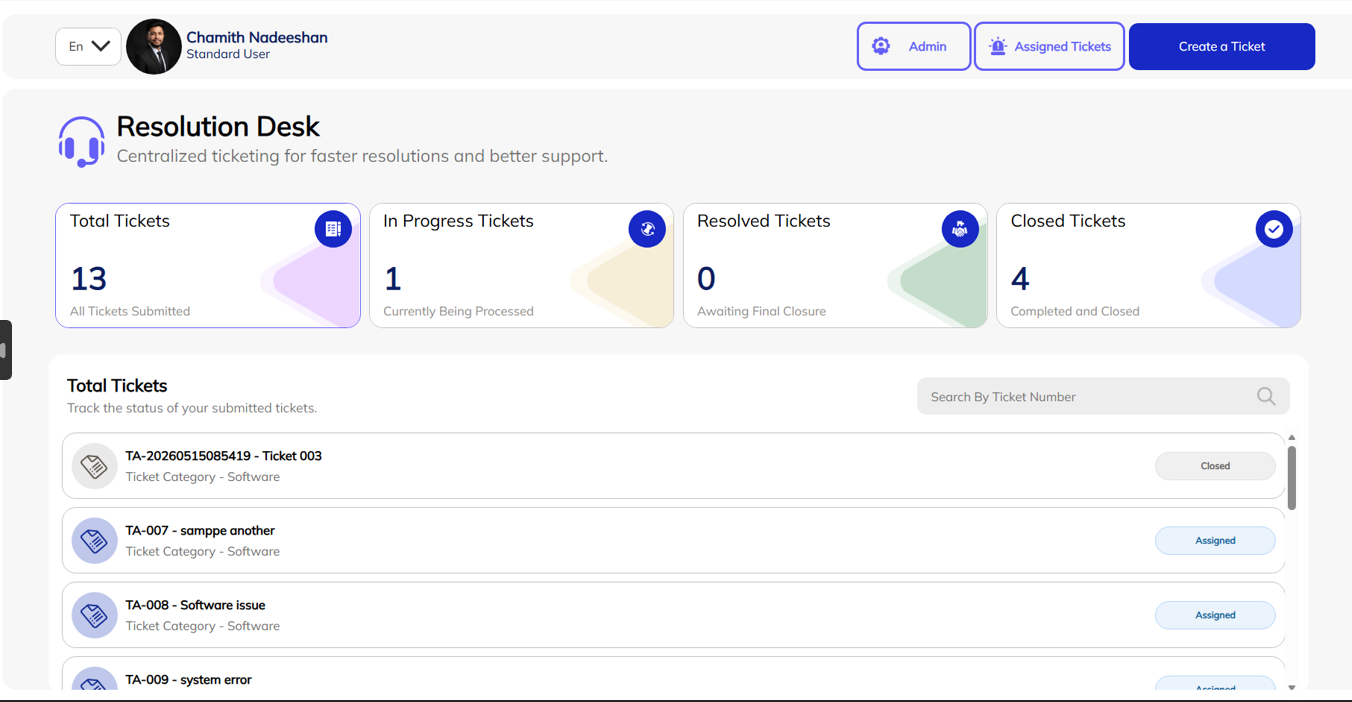Screen dimensions: 1352x702
Task: Click the Total Tickets list heading
Action: point(117,385)
